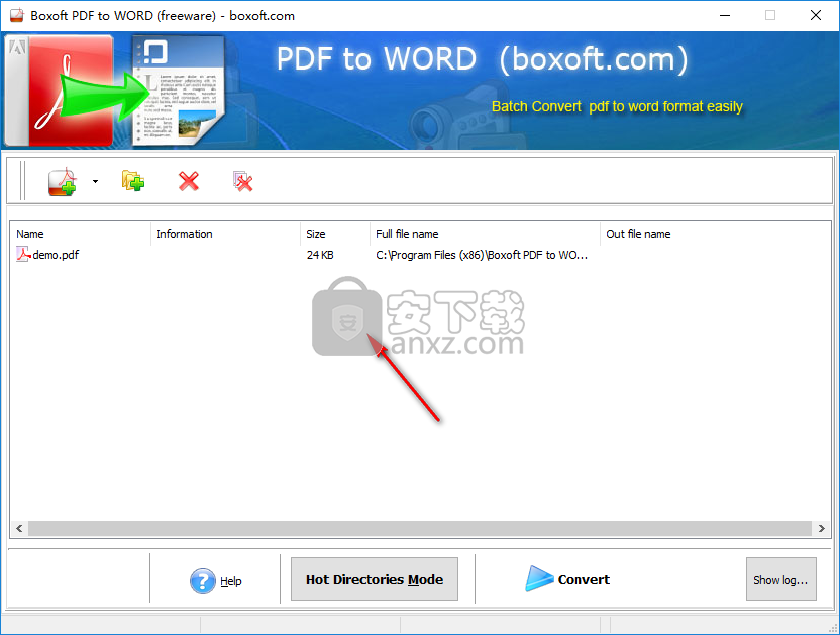Close the Boxoft PDF to WORD window
840x635 pixels.
point(816,16)
